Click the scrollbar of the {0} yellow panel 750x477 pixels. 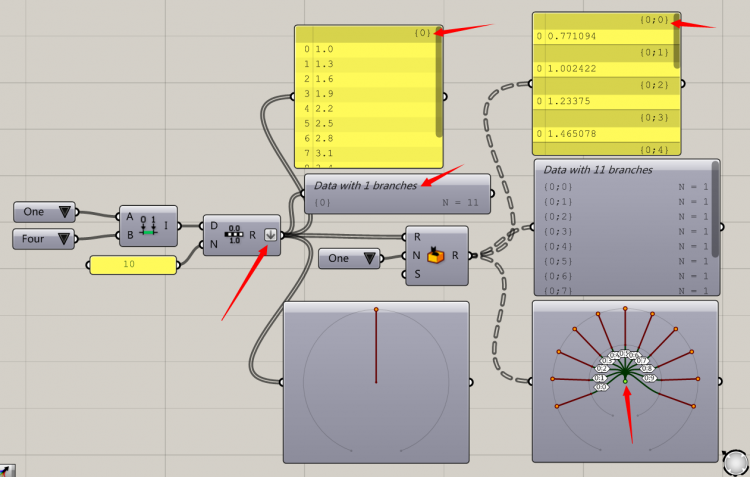[x=439, y=84]
